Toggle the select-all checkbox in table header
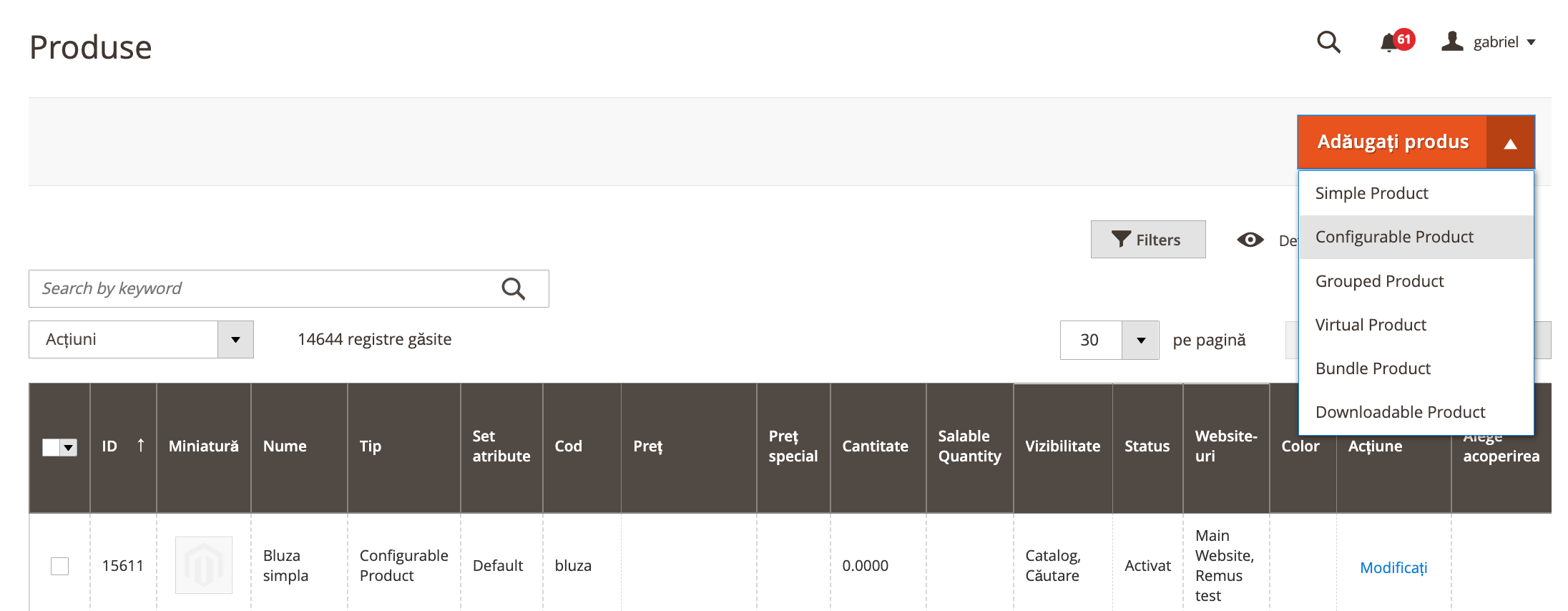The image size is (1568, 611). tap(52, 447)
